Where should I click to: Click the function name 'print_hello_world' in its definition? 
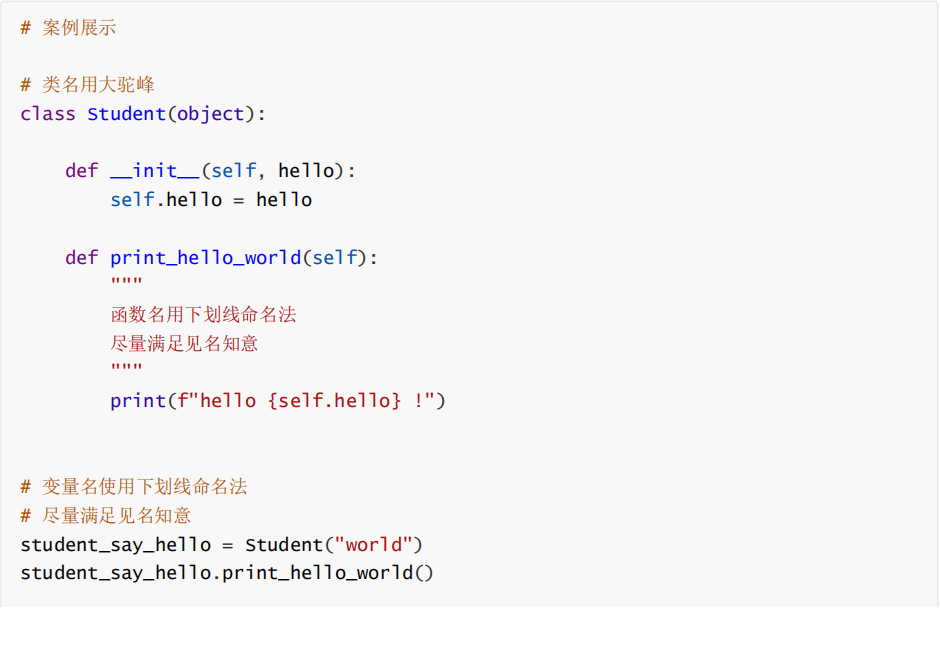click(x=206, y=258)
